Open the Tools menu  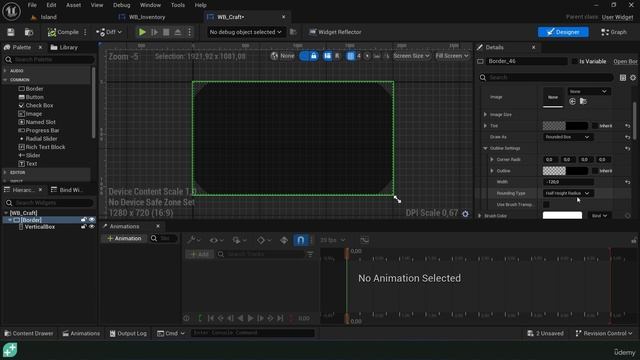pos(178,5)
